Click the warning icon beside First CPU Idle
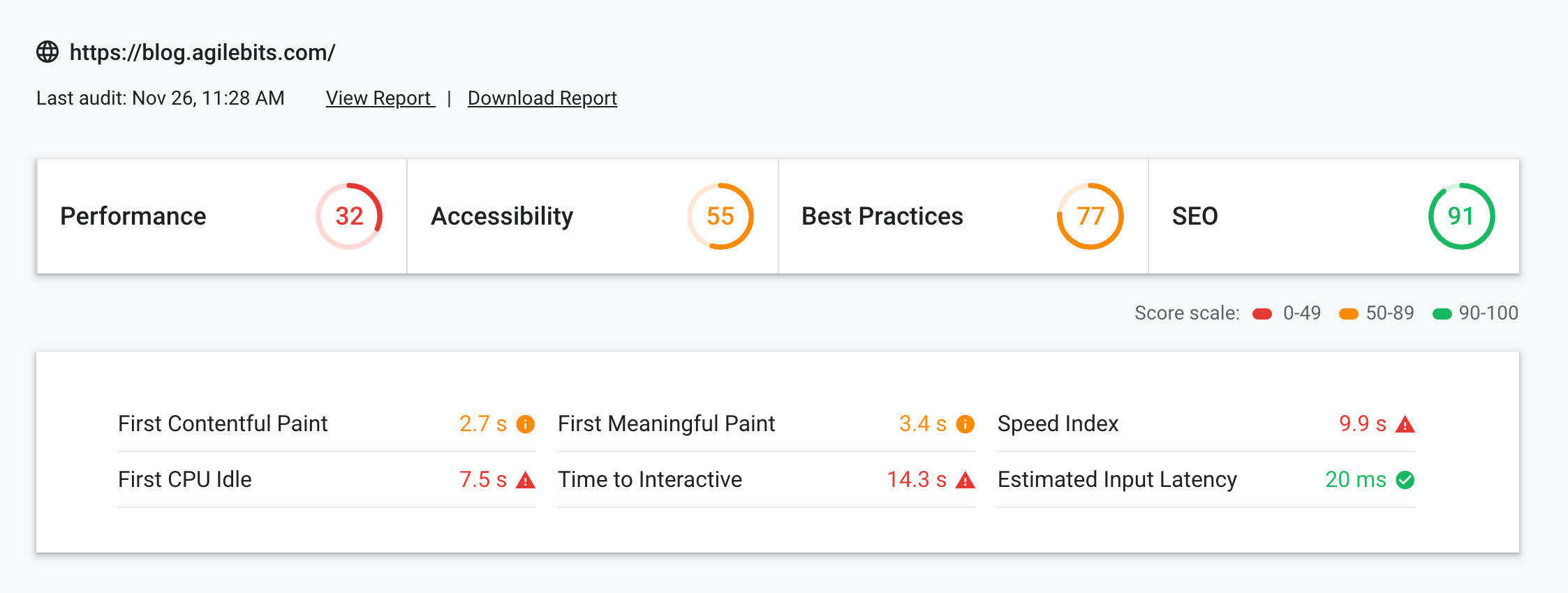The width and height of the screenshot is (1568, 593). [x=524, y=480]
